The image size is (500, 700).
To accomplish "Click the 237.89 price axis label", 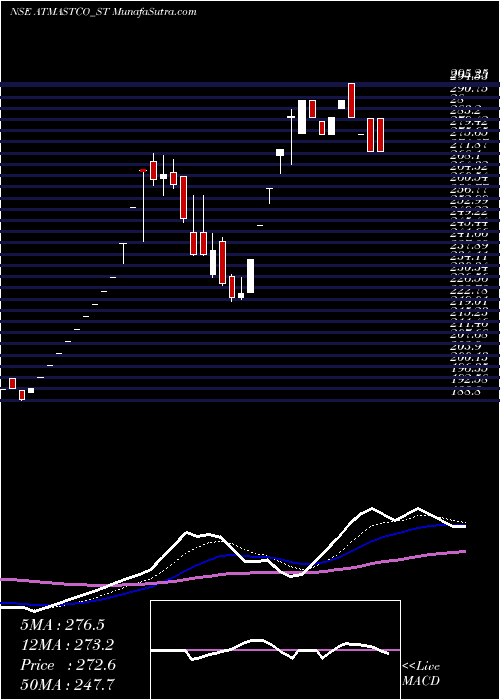I will coord(469,246).
